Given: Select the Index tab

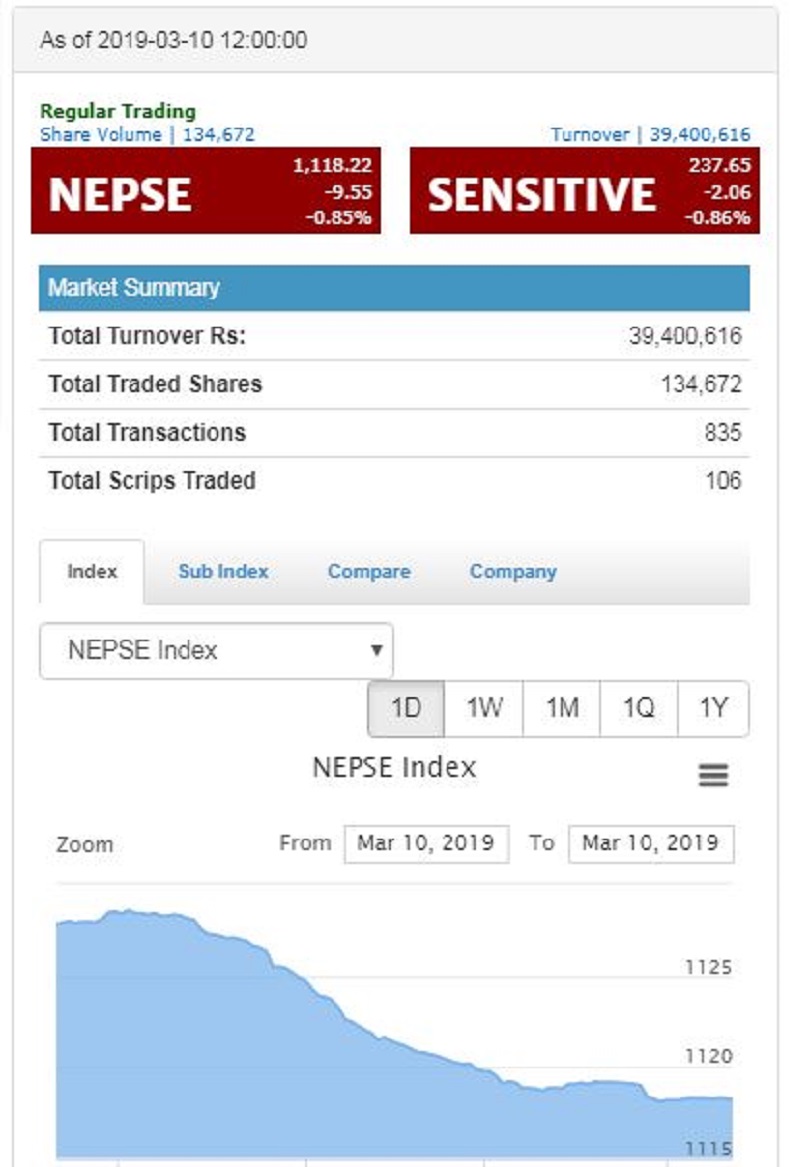Looking at the screenshot, I should [x=92, y=572].
